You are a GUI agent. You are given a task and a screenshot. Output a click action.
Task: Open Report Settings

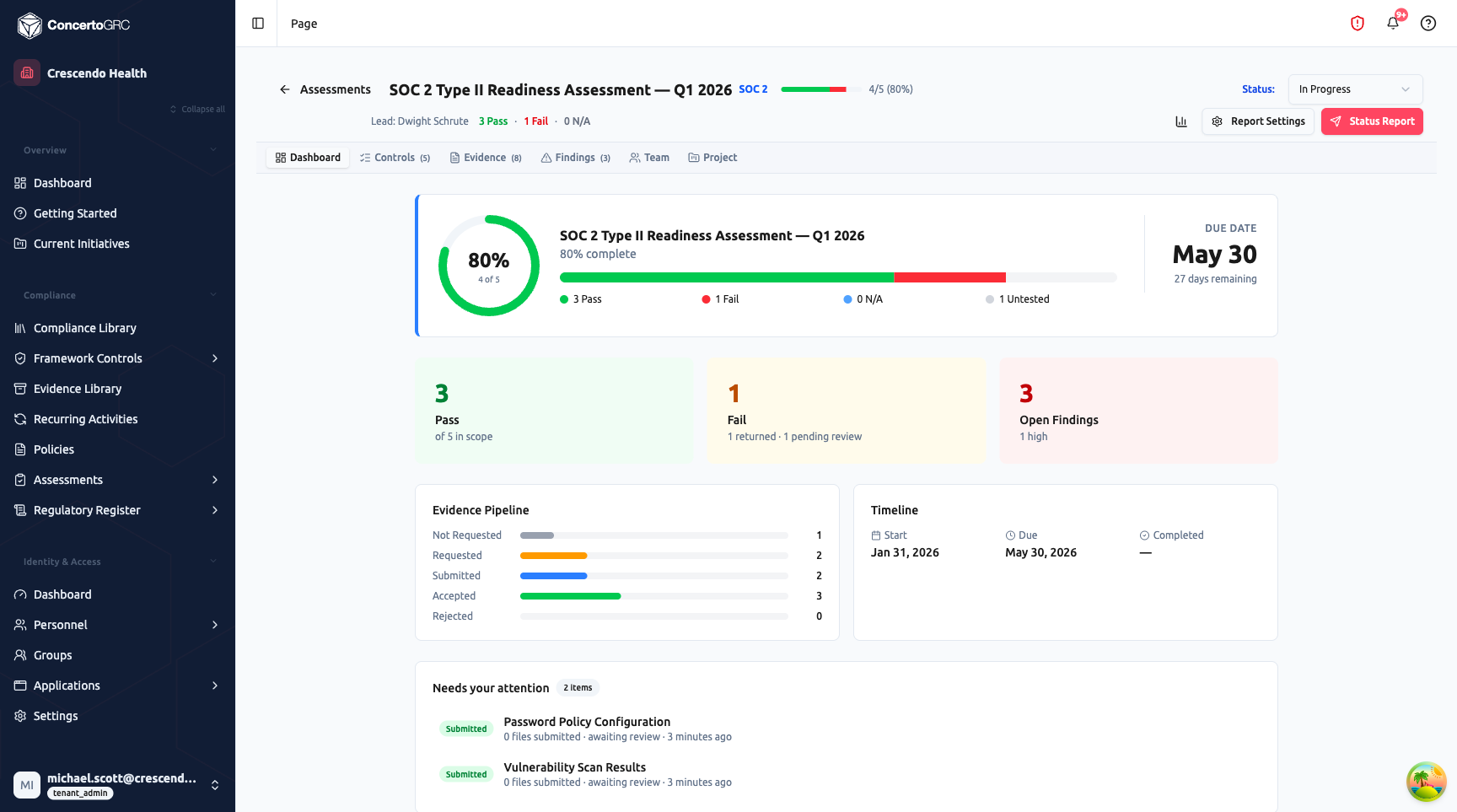tap(1258, 121)
